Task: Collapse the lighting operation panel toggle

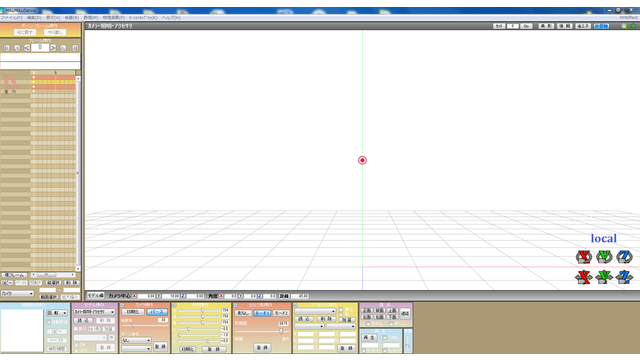Action: point(174,305)
